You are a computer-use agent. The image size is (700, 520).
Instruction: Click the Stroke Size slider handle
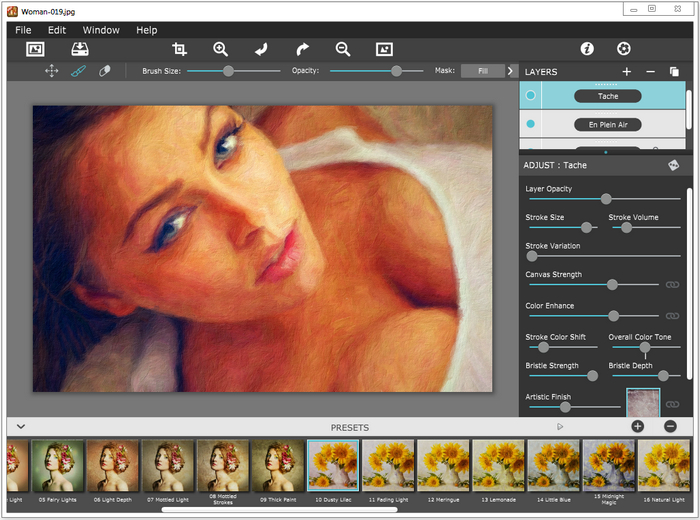pyautogui.click(x=586, y=228)
